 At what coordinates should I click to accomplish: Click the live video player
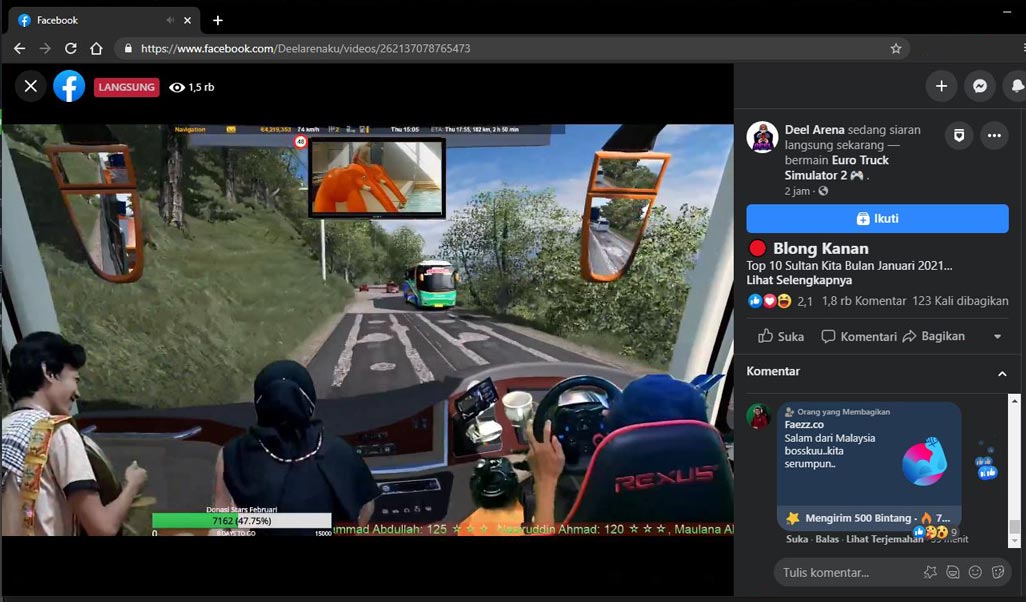click(x=367, y=330)
